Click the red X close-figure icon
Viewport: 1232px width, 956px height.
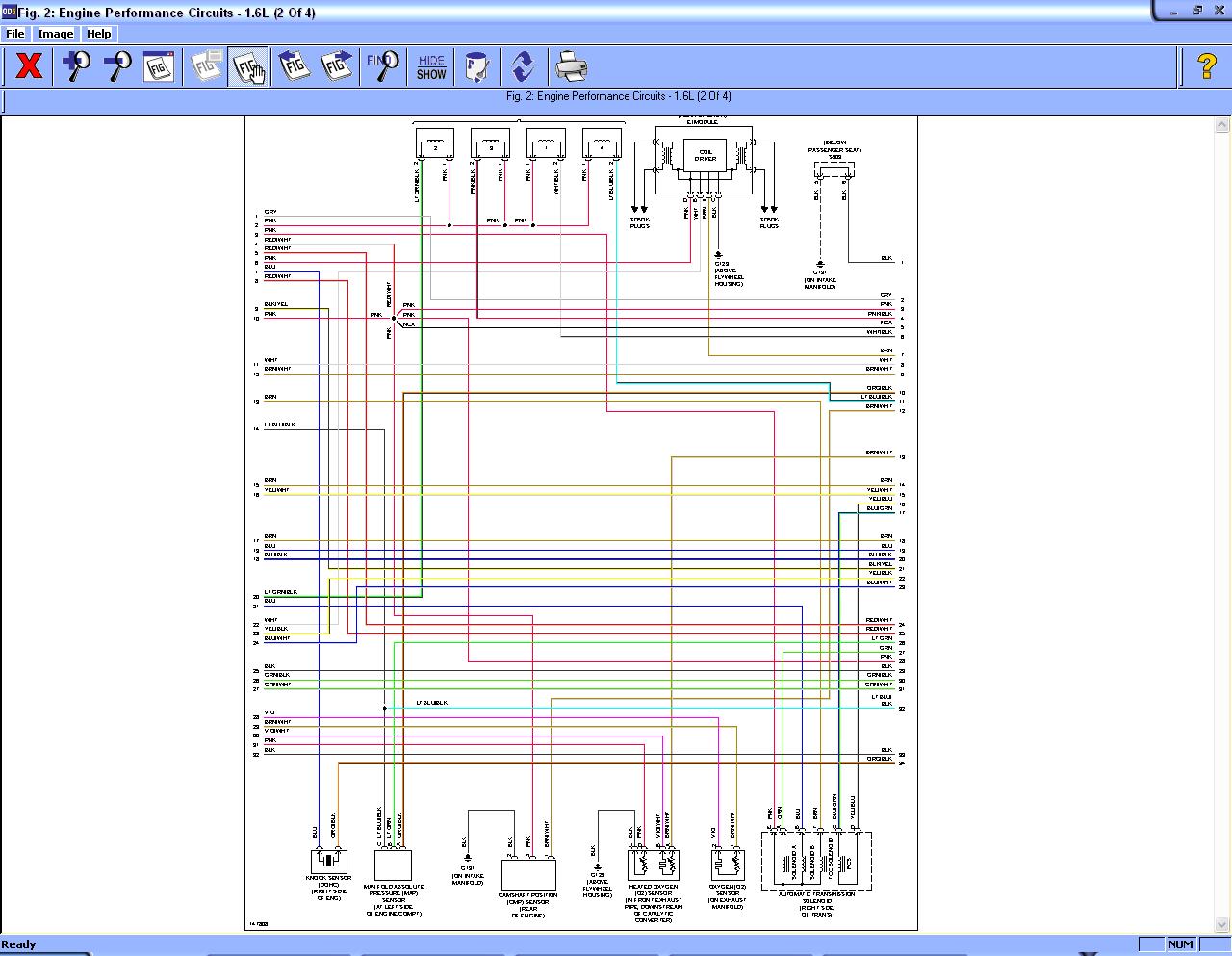tap(30, 66)
